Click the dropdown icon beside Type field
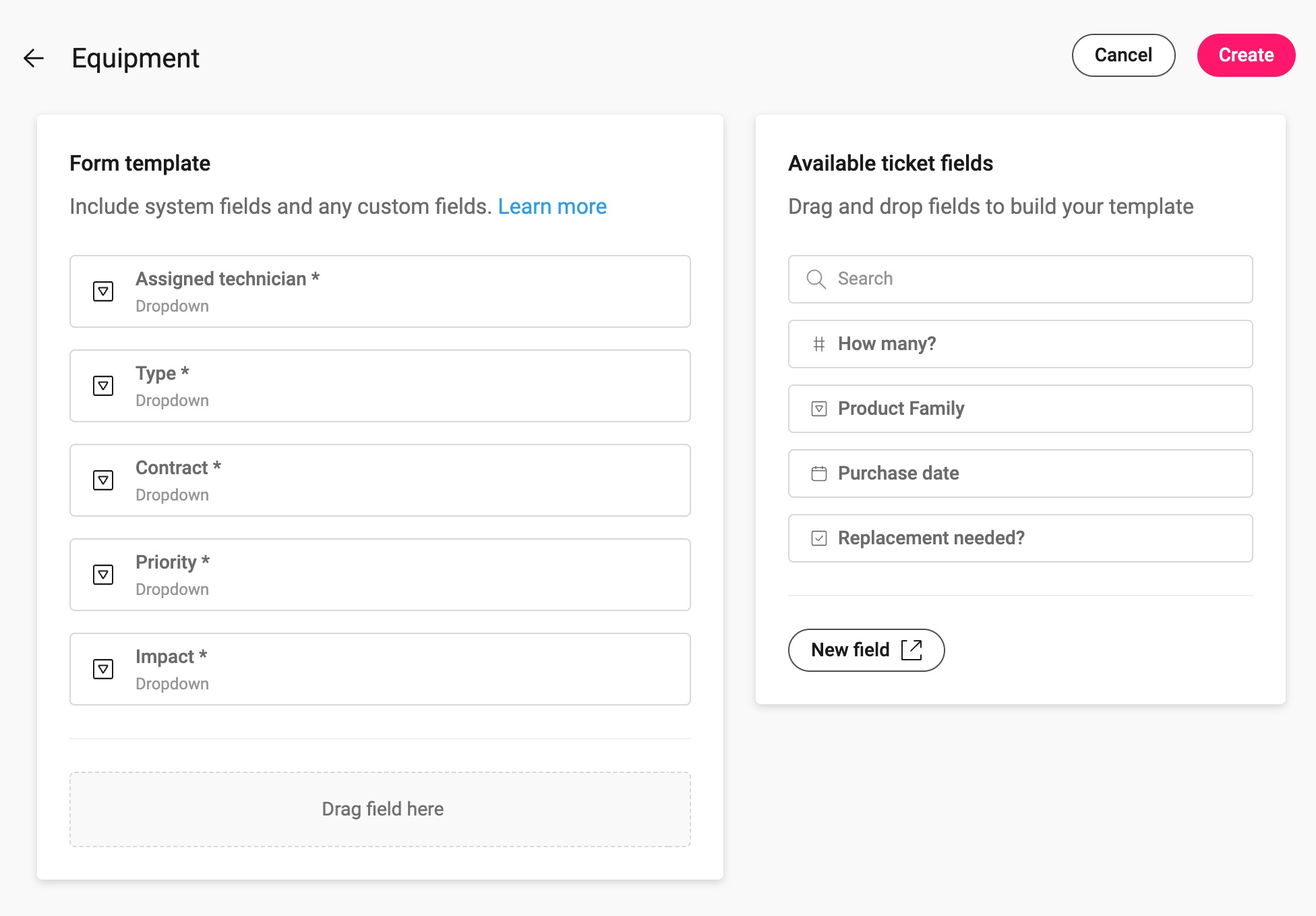Screen dimensions: 1316x916 (103, 386)
